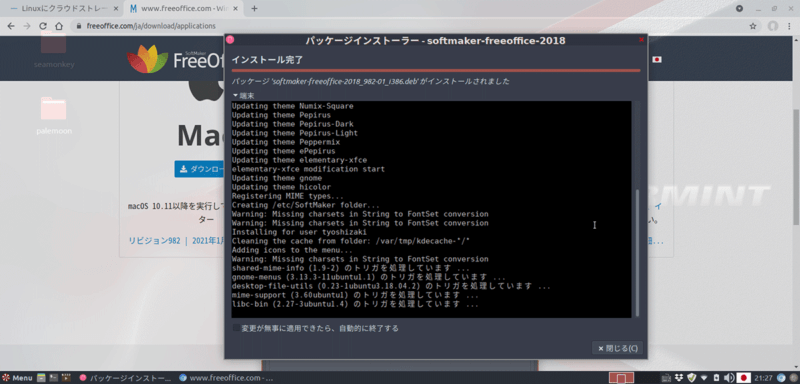
Task: Click the インストール完了 heading
Action: coord(267,60)
